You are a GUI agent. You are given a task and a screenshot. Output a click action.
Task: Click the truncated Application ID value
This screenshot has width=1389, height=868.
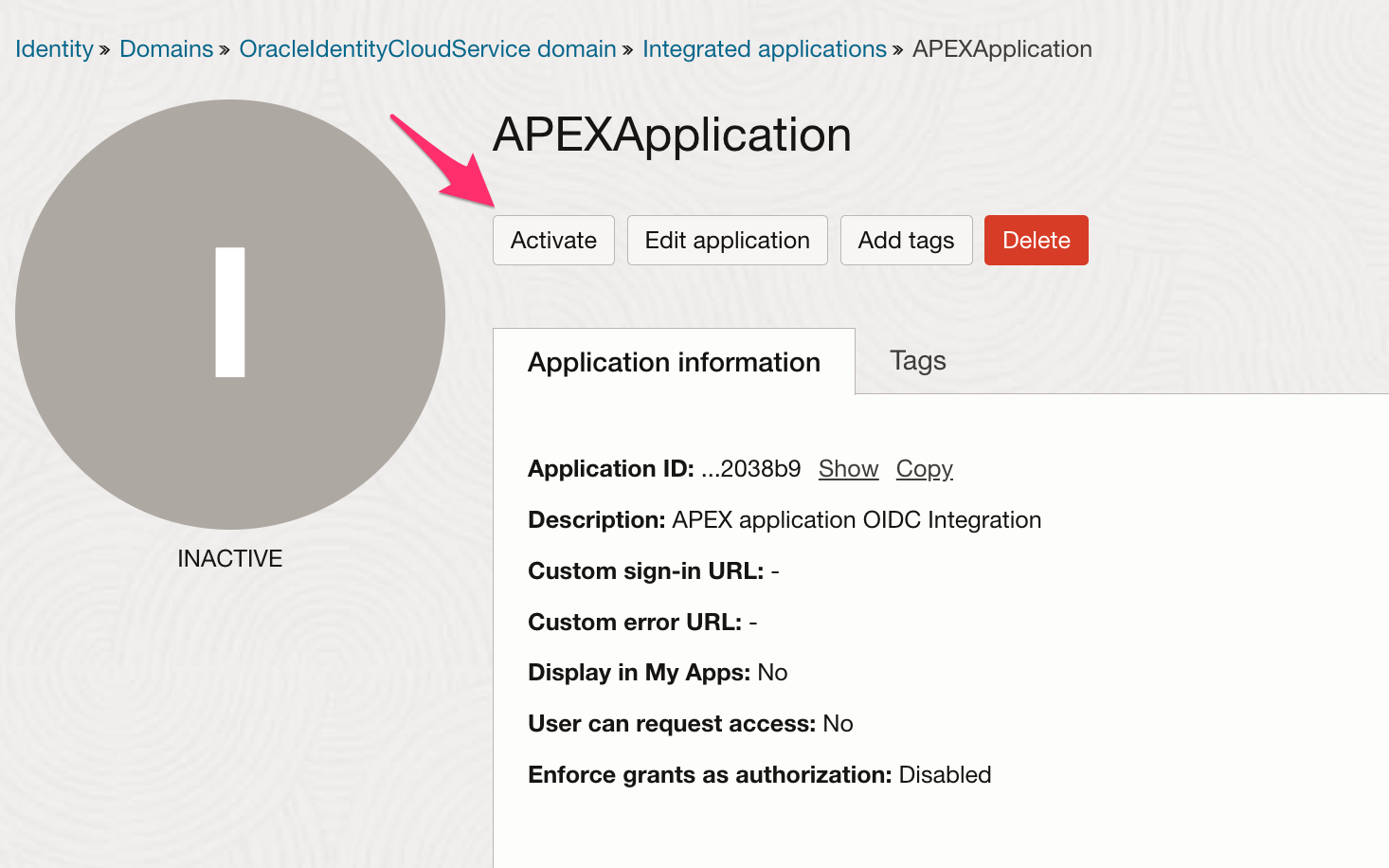(x=751, y=469)
